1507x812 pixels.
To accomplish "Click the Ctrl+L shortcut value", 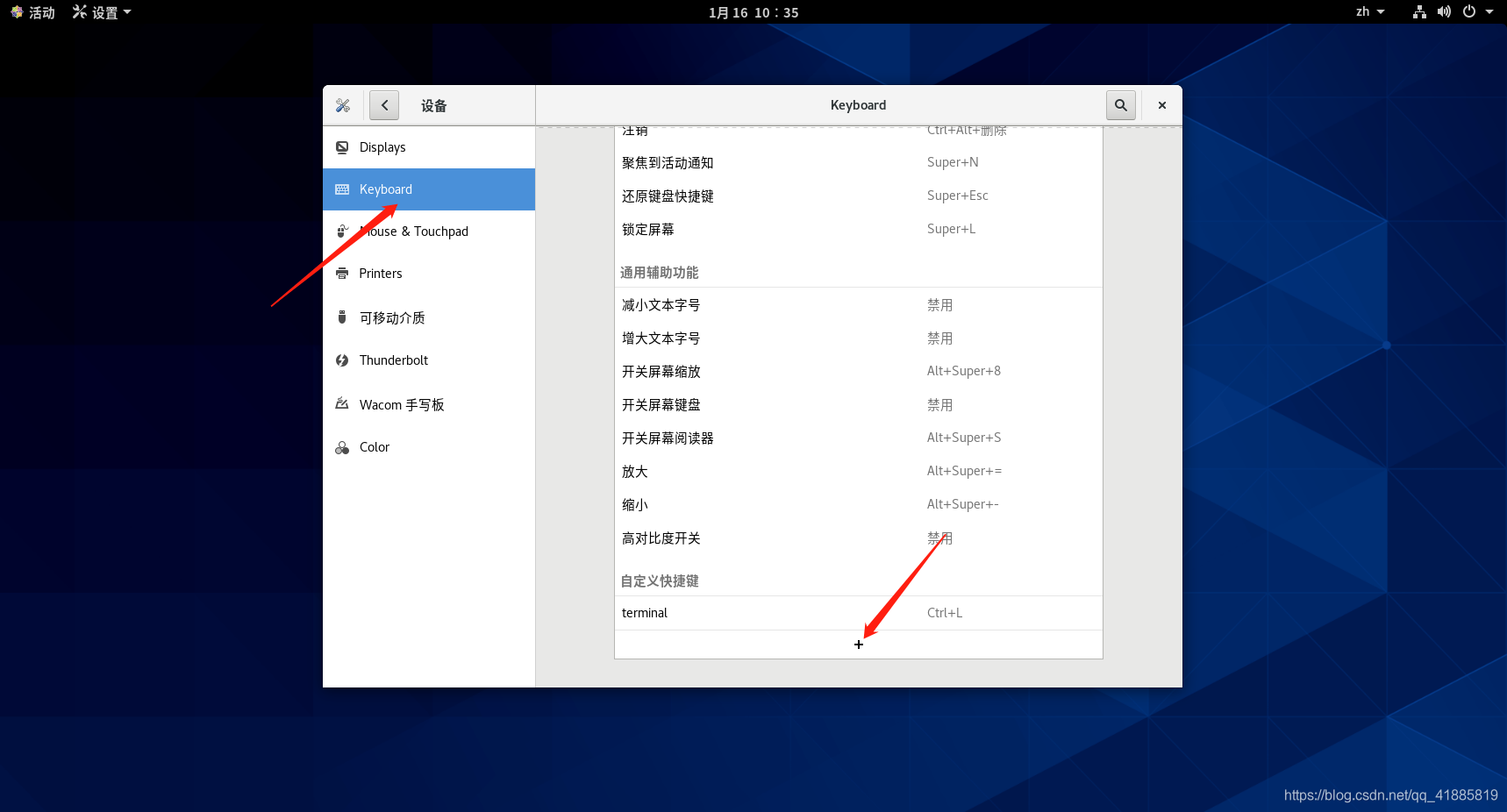I will point(945,613).
